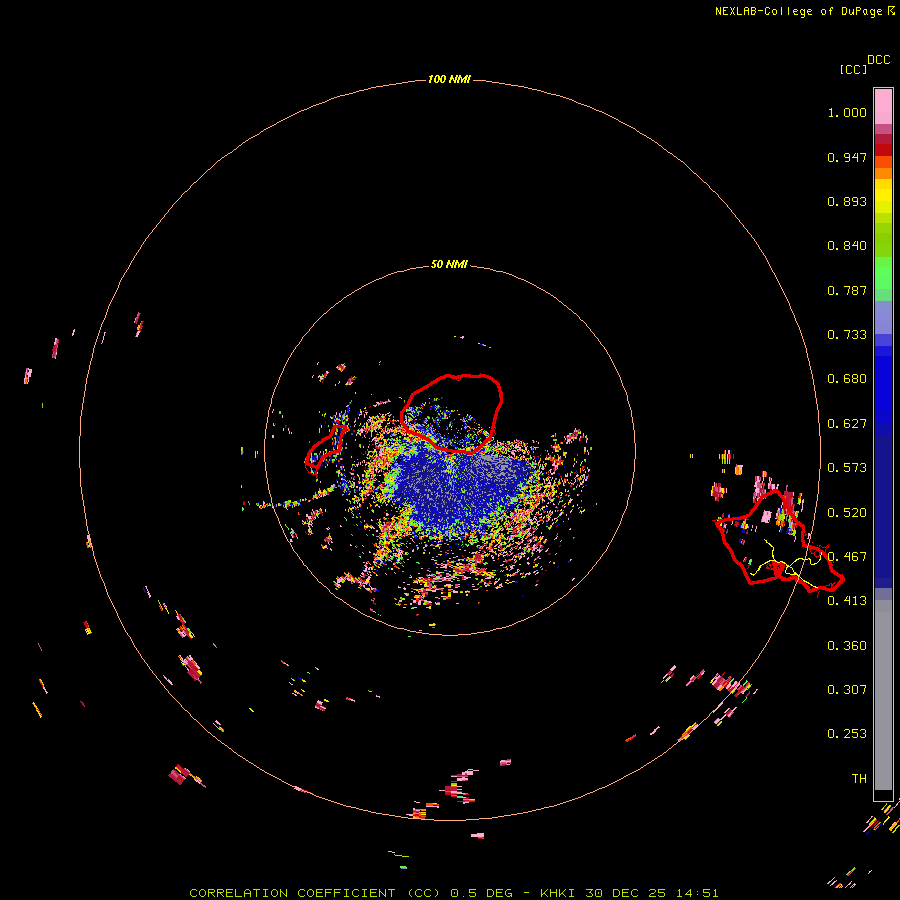The width and height of the screenshot is (900, 900).
Task: Click the 0.413 legend value
Action: pyautogui.click(x=847, y=601)
